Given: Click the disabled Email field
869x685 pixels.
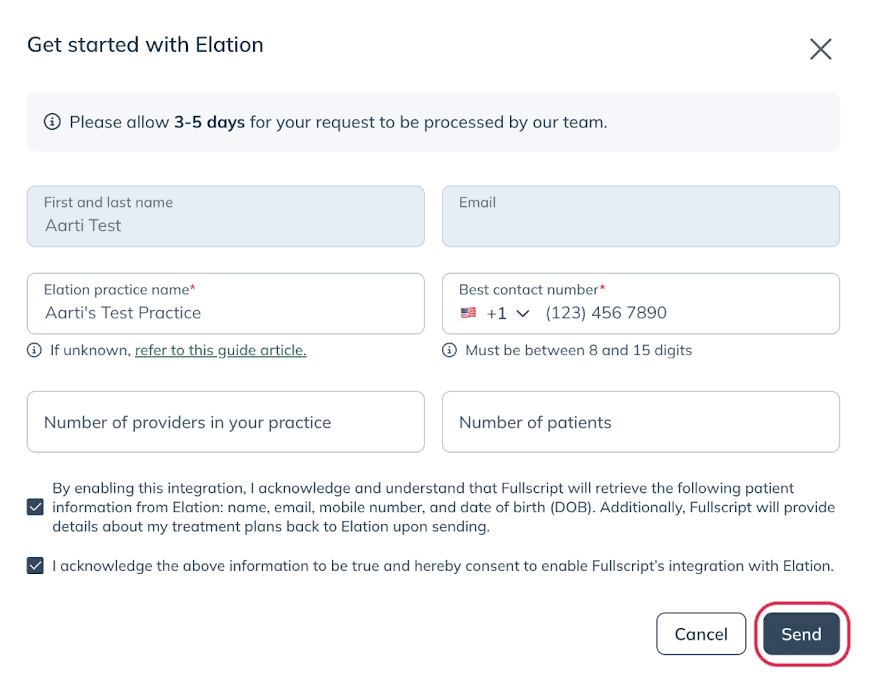Looking at the screenshot, I should pyautogui.click(x=641, y=216).
